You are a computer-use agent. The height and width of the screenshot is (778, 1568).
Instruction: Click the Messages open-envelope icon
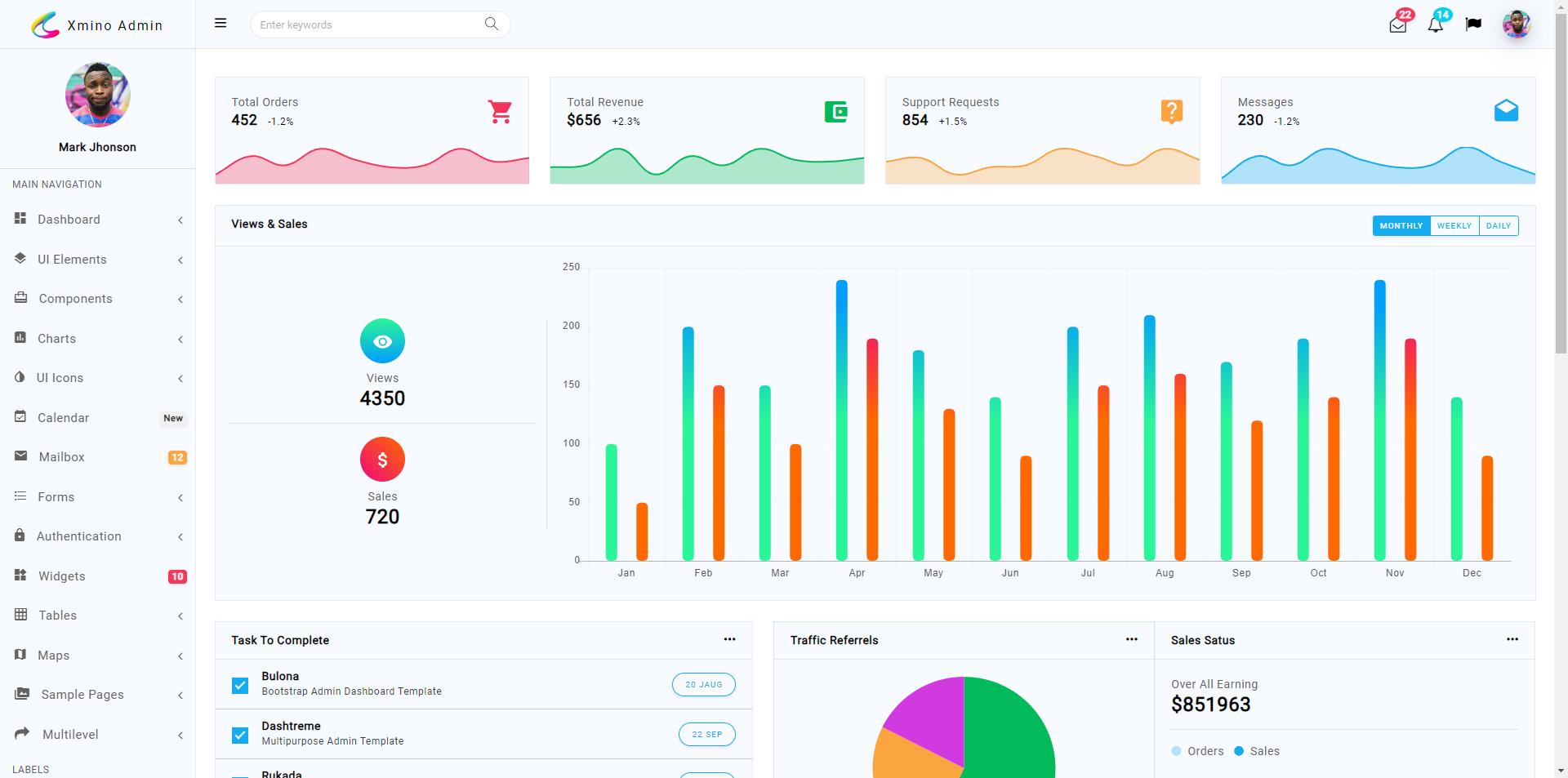(1507, 110)
